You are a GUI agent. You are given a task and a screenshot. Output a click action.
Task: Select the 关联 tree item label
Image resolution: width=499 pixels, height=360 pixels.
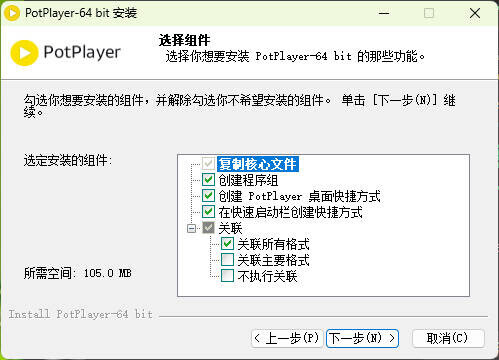(x=230, y=228)
